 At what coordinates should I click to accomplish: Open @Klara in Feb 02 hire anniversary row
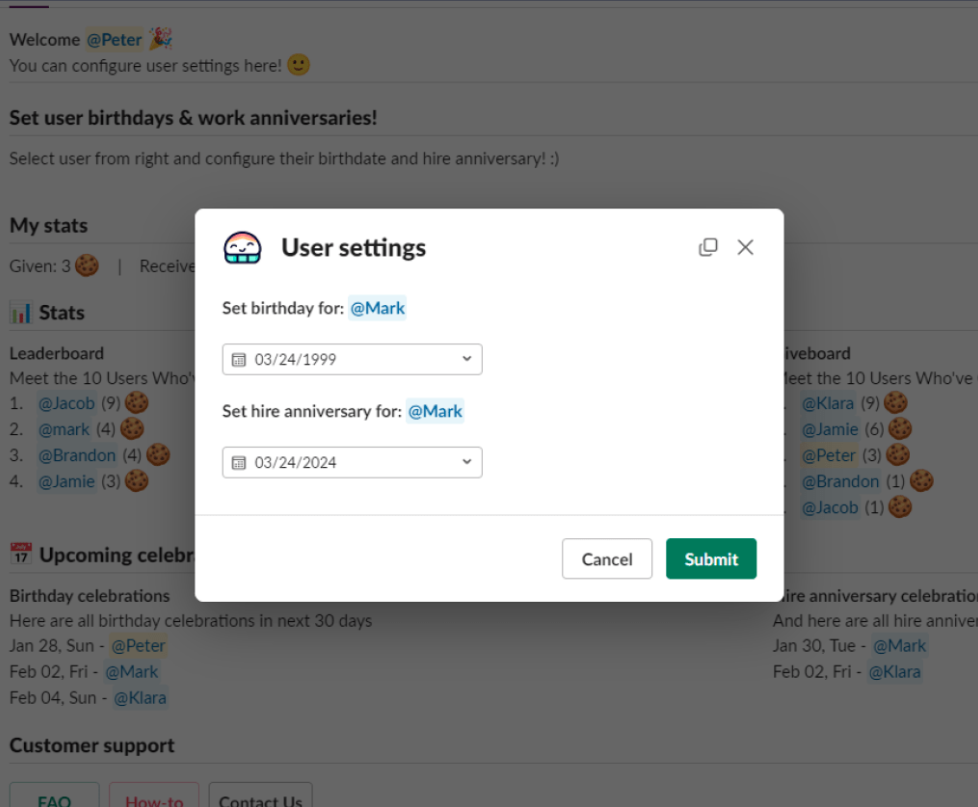pyautogui.click(x=895, y=672)
